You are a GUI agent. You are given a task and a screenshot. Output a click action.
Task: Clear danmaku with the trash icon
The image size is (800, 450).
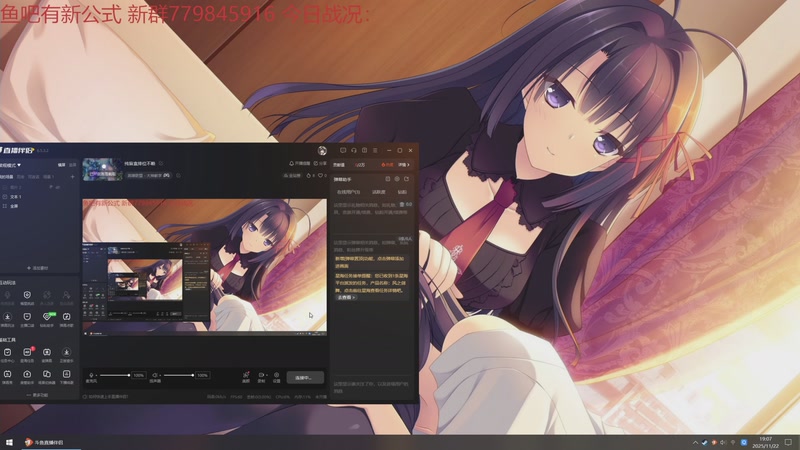tap(402, 205)
